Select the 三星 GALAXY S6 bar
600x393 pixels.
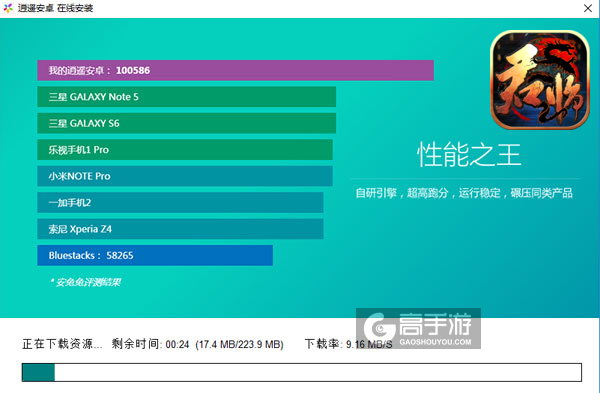point(187,123)
